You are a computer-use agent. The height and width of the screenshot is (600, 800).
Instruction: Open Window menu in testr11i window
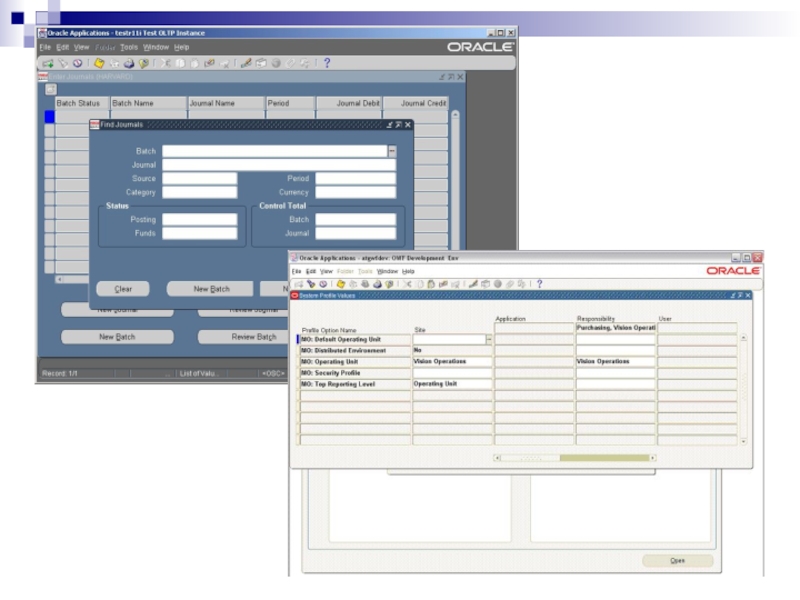tap(156, 47)
